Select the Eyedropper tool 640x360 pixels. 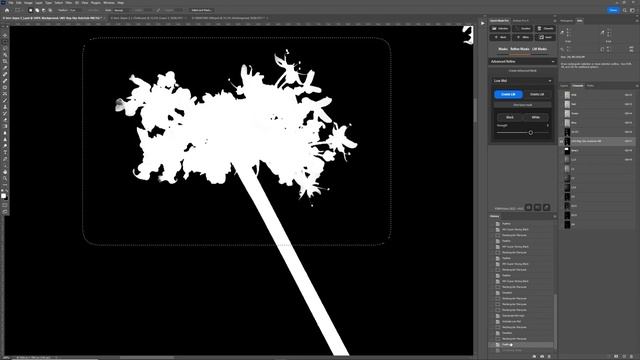tap(5, 68)
